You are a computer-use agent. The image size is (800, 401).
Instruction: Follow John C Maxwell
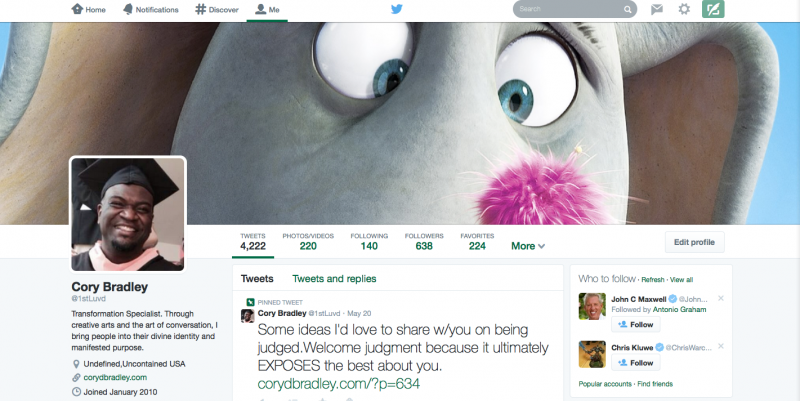coord(635,325)
